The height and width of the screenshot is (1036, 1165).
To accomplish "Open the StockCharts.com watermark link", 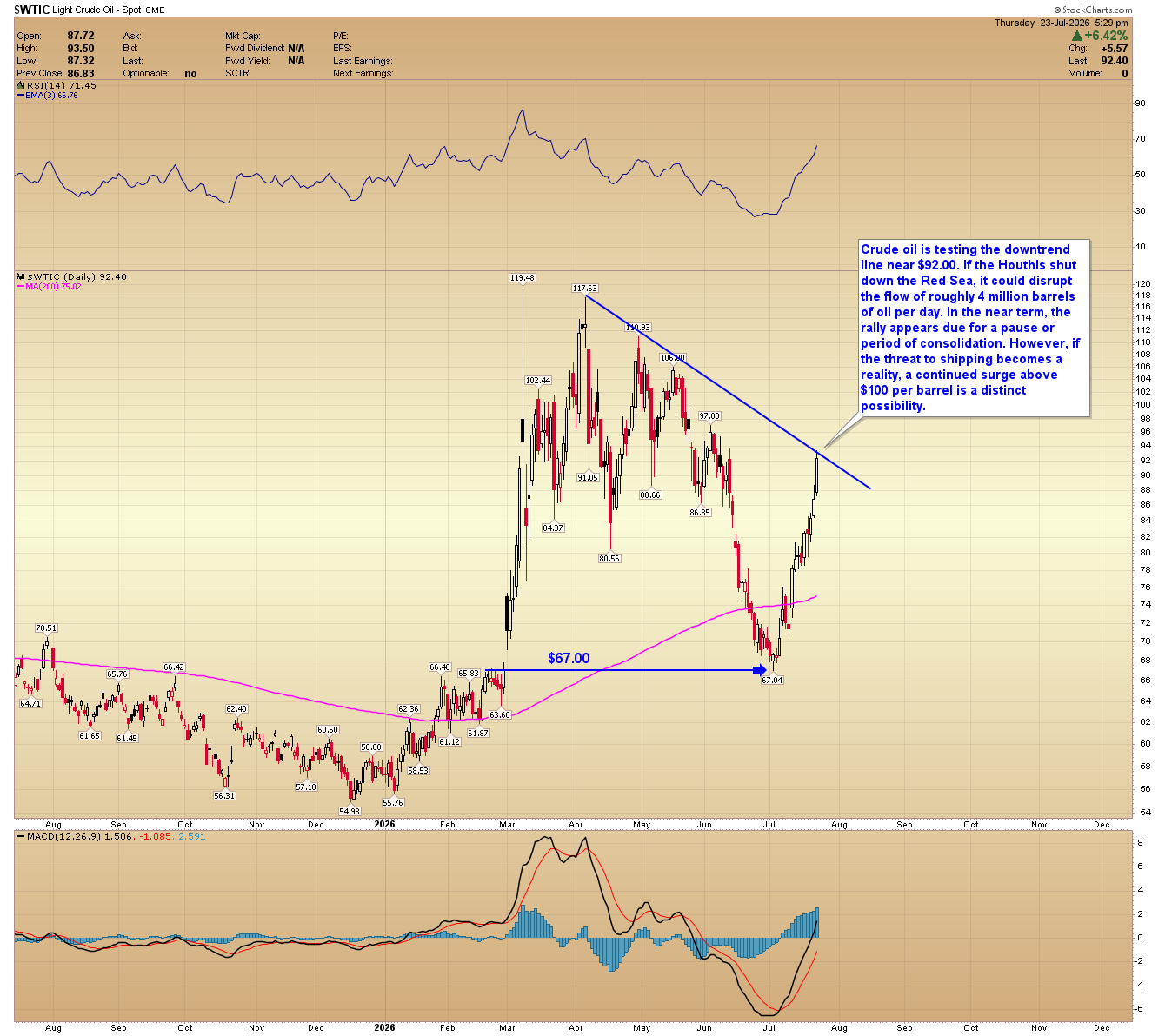I will click(x=1097, y=10).
